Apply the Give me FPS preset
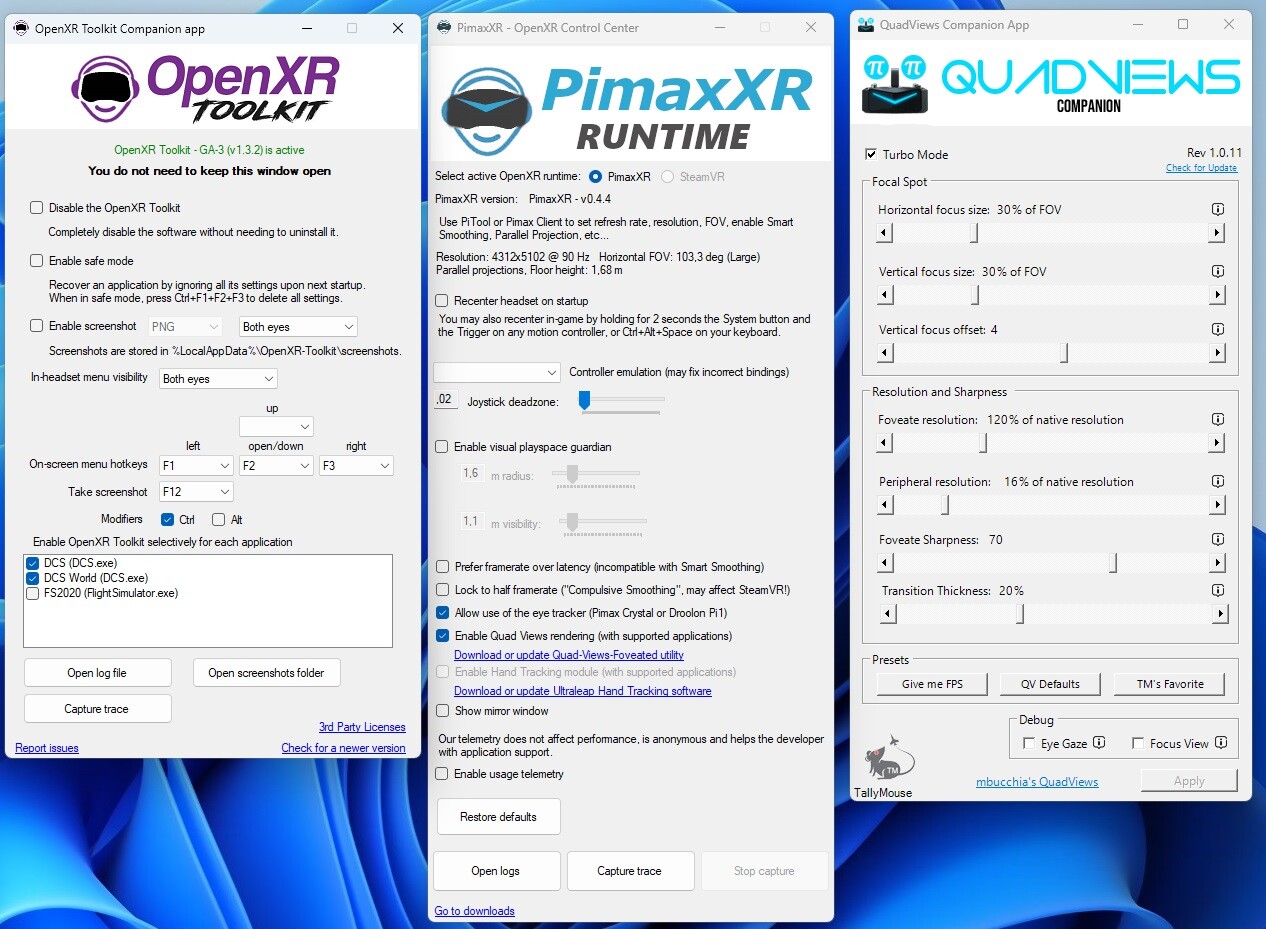This screenshot has height=929, width=1266. (932, 684)
